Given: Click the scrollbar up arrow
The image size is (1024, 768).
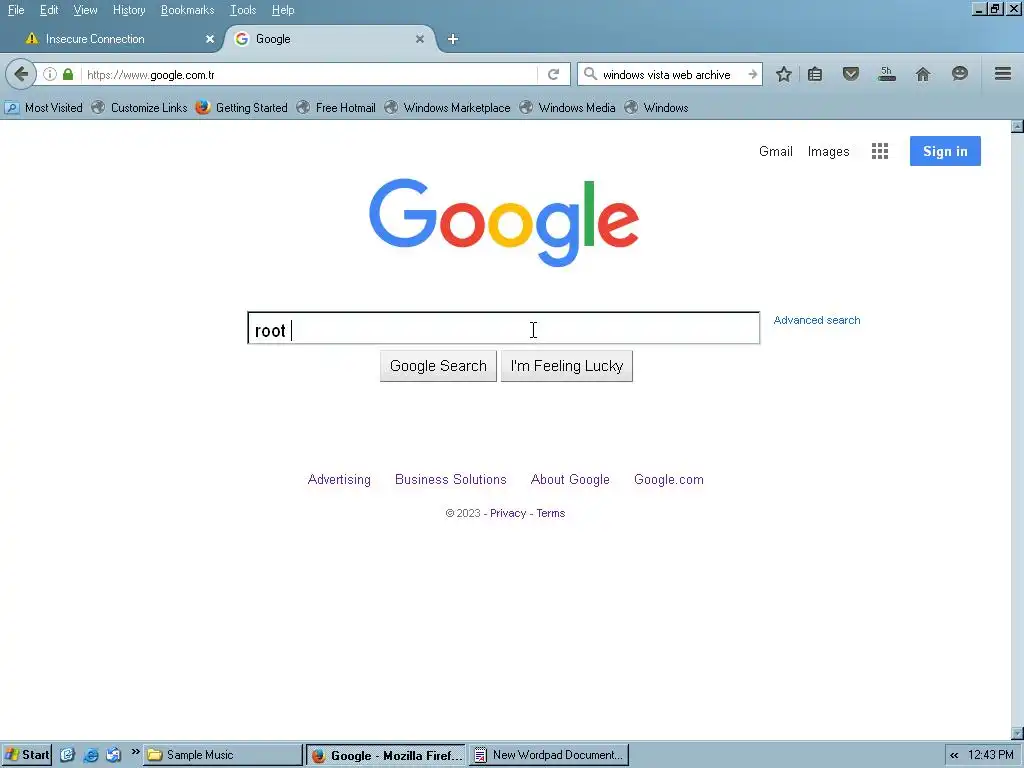Looking at the screenshot, I should pyautogui.click(x=1017, y=126).
